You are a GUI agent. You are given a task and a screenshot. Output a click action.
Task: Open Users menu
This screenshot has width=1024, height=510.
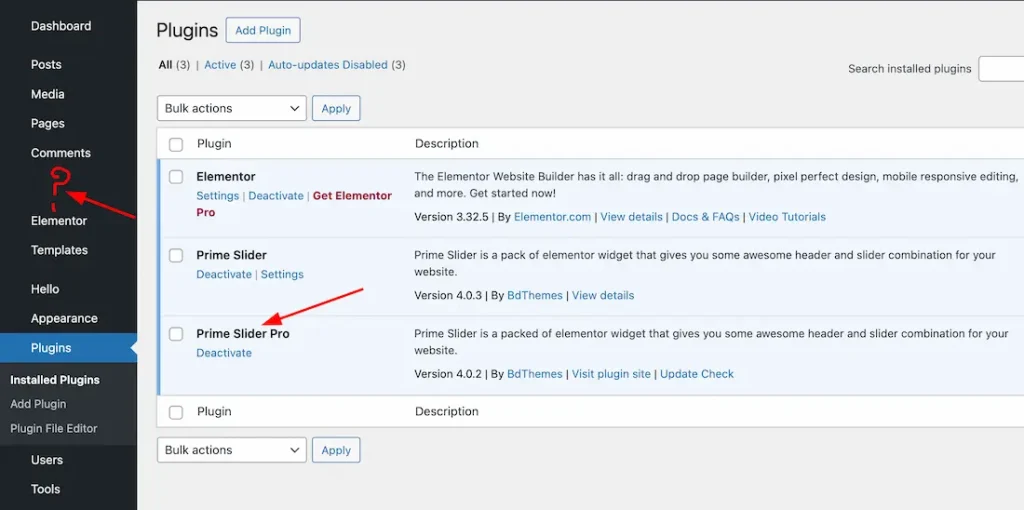tap(47, 460)
